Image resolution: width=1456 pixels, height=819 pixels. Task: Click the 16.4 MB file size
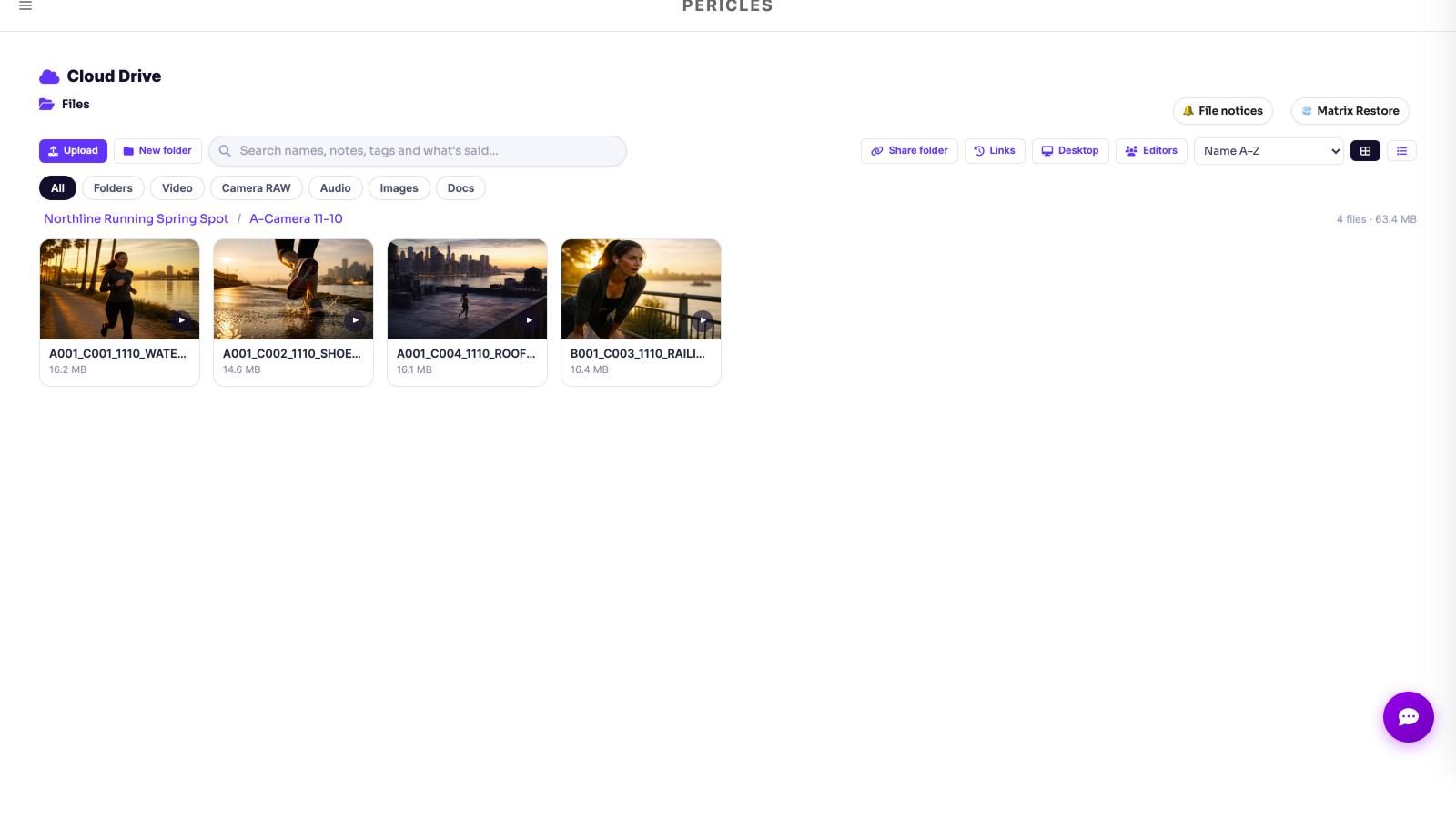coord(590,369)
